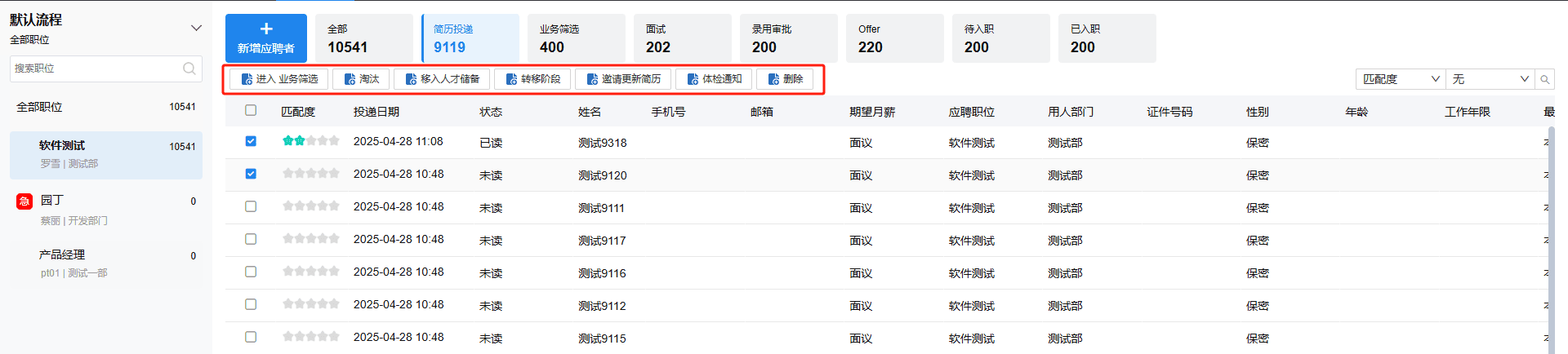Click the search icon in job search box

click(189, 69)
